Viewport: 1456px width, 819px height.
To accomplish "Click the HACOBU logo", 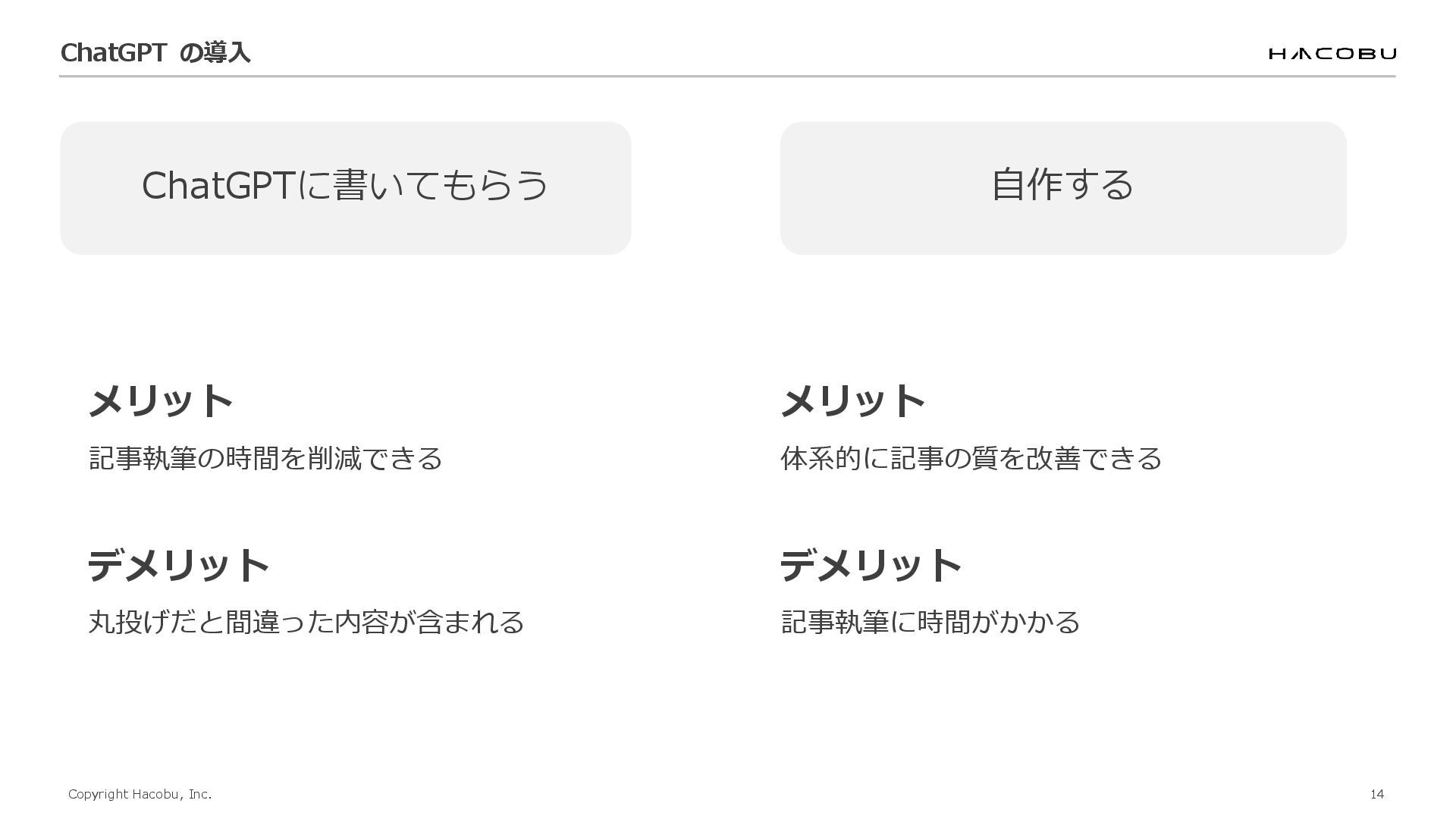I will pos(1332,53).
